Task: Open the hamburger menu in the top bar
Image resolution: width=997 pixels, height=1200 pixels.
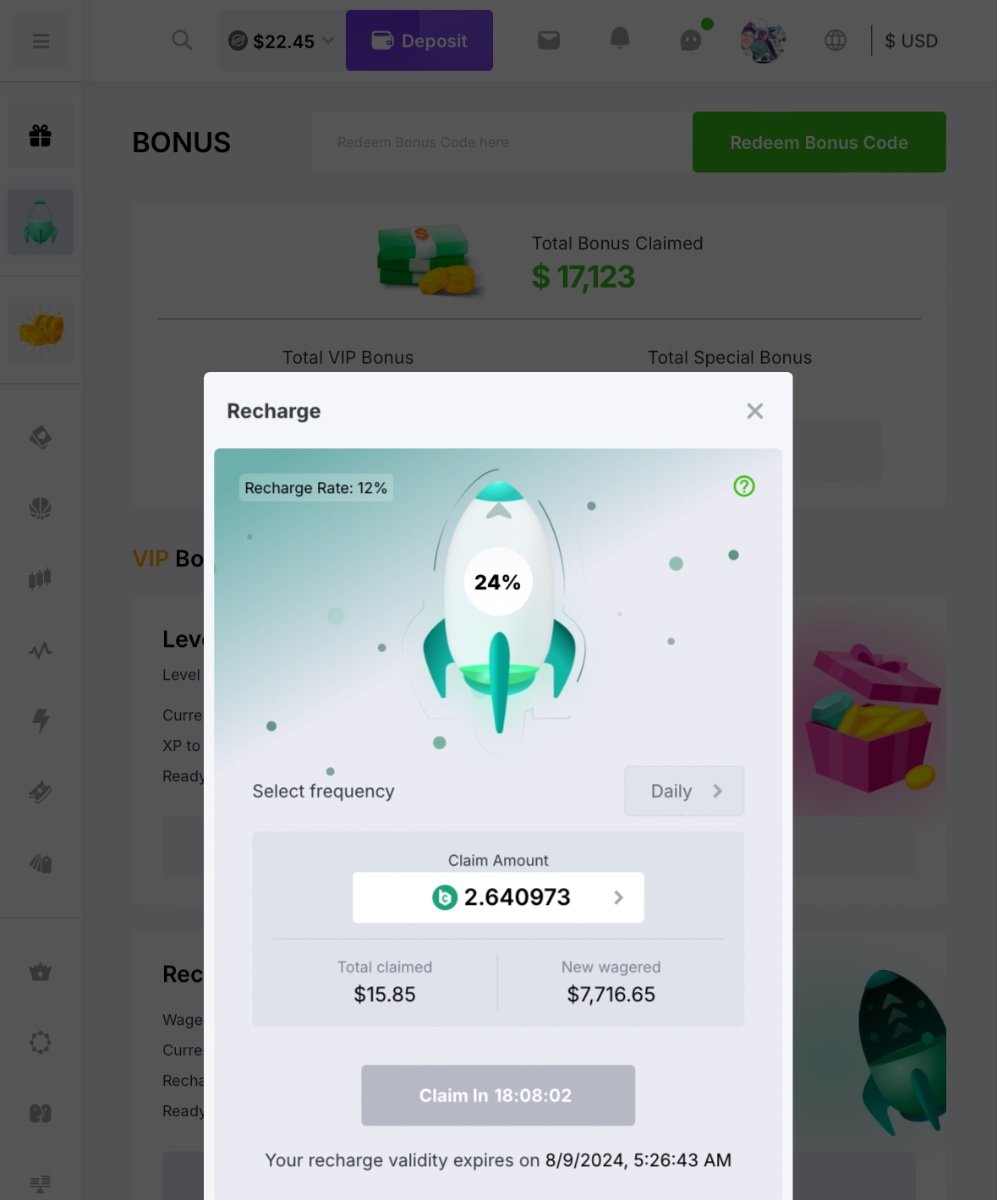Action: (x=41, y=41)
